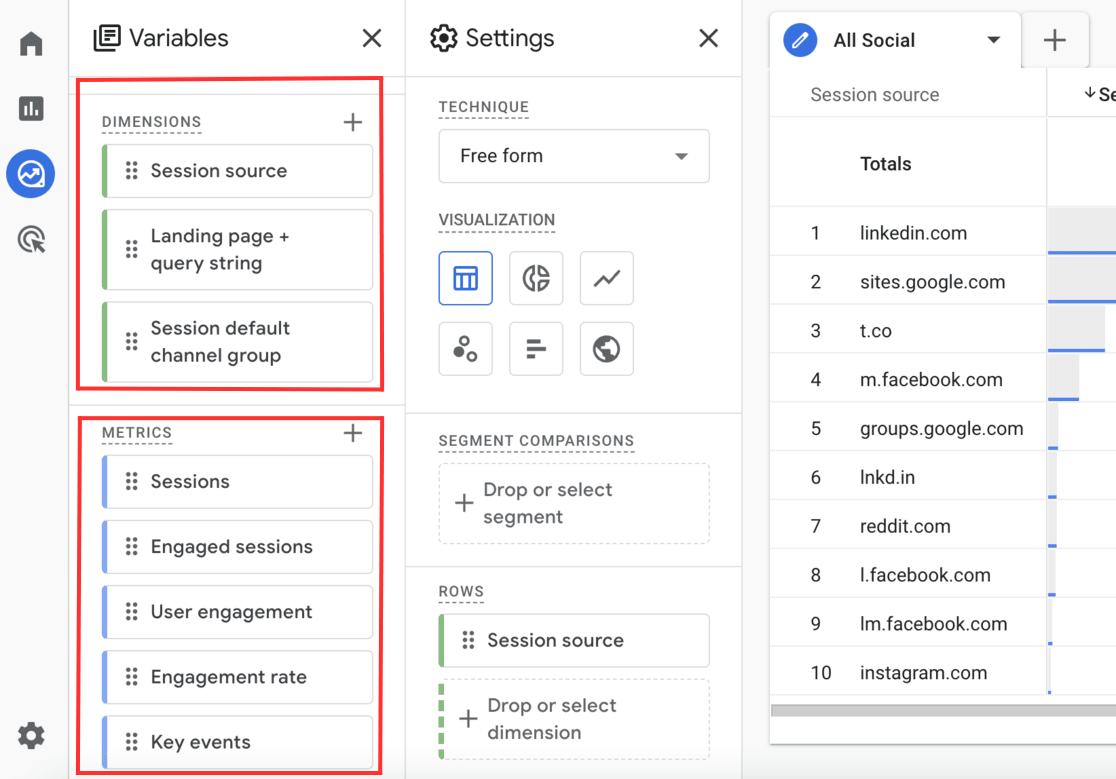This screenshot has height=779, width=1116.
Task: Choose the geo map visualization
Action: pyautogui.click(x=606, y=349)
